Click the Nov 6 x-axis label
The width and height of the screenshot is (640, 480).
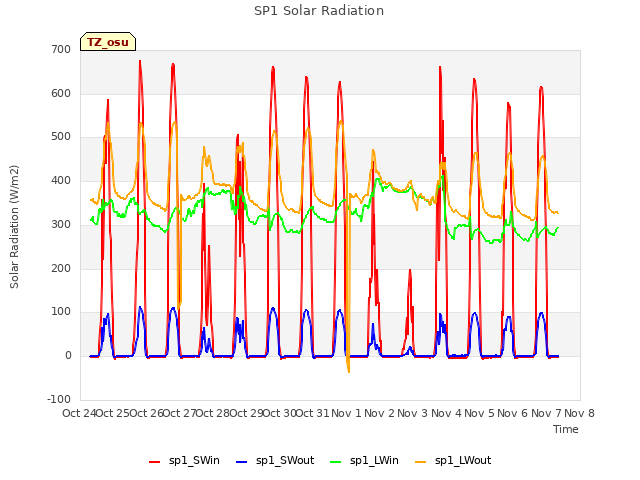click(513, 413)
